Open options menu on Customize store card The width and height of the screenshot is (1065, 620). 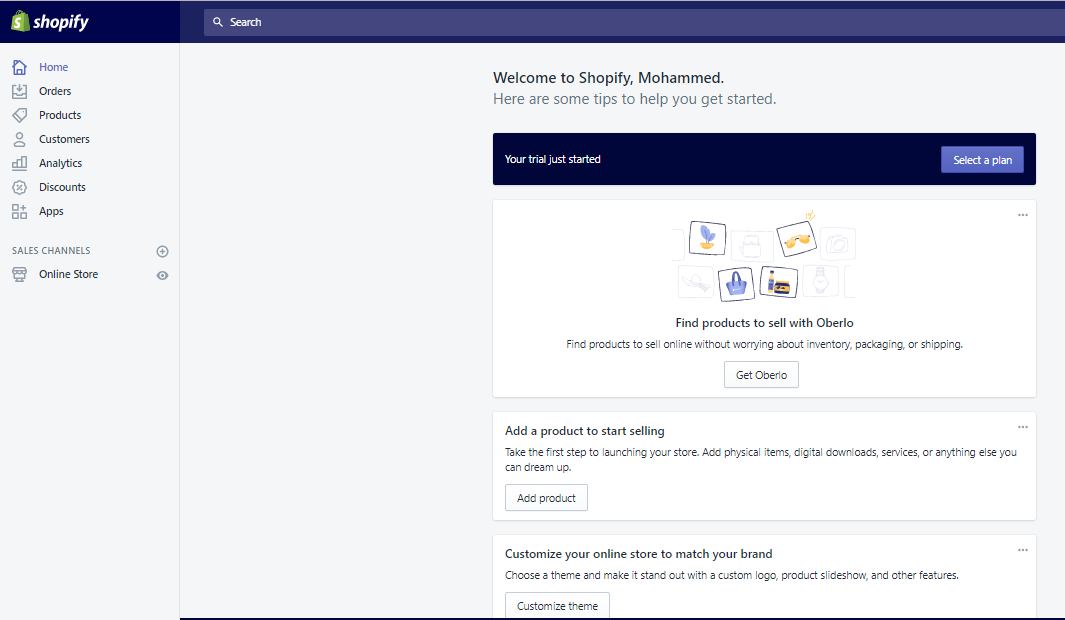(1022, 549)
